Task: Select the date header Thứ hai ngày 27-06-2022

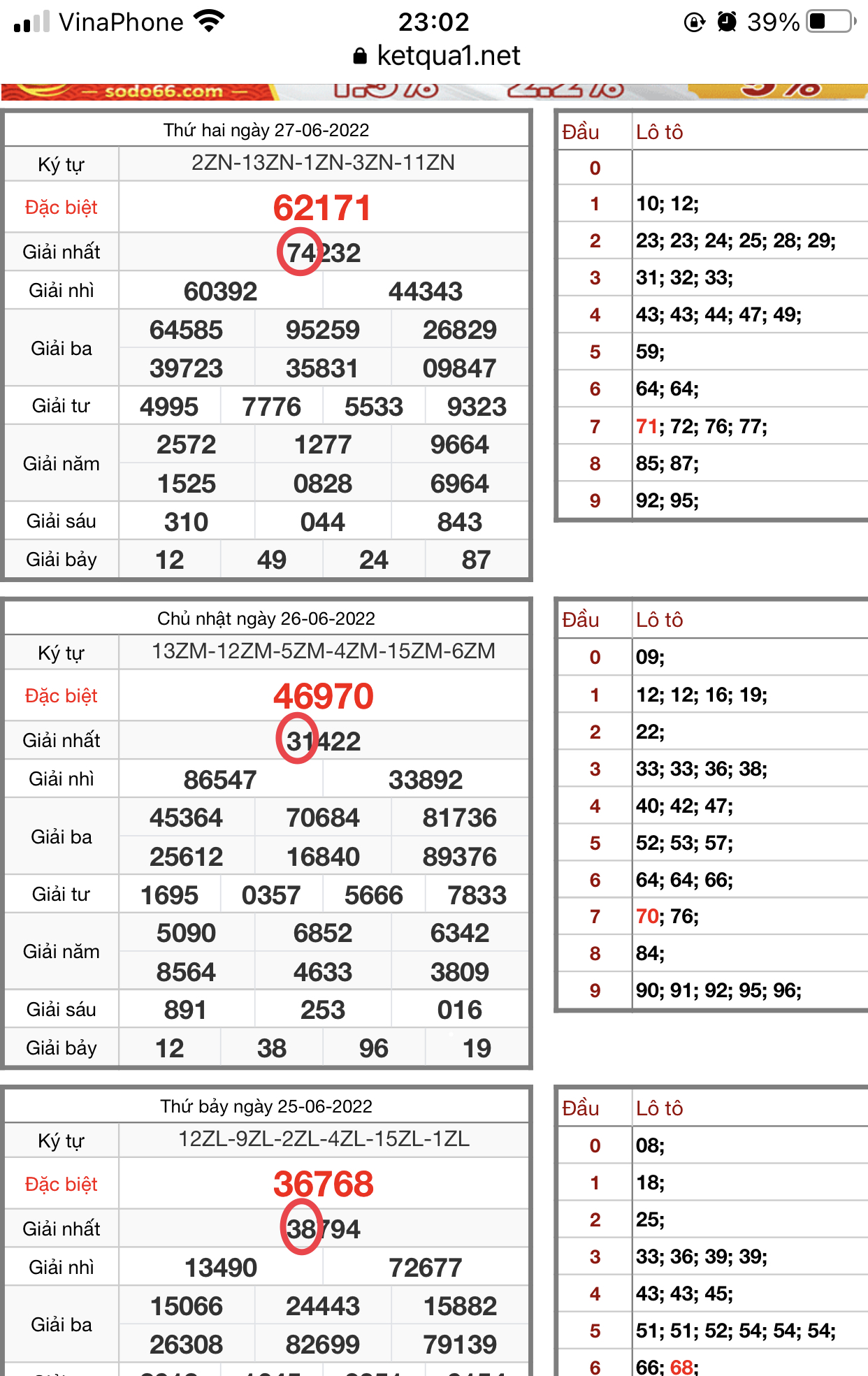Action: point(266,130)
